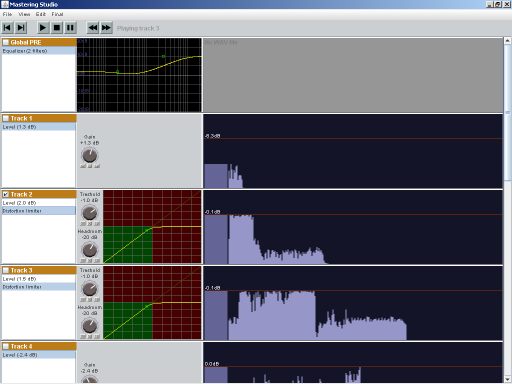This screenshot has width=512, height=384.
Task: Click the Track 2 Headroom knob
Action: pyautogui.click(x=90, y=250)
